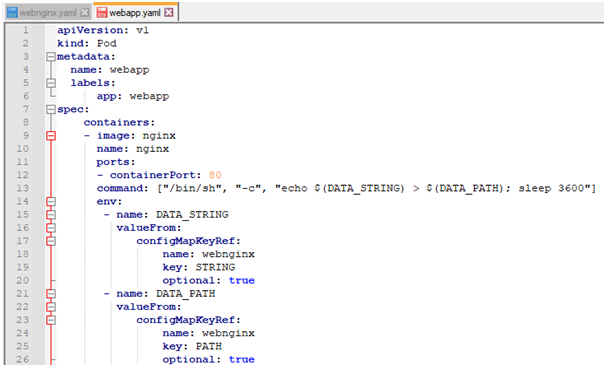The width and height of the screenshot is (606, 367).
Task: Click the containerPort value 80
Action: [x=215, y=175]
